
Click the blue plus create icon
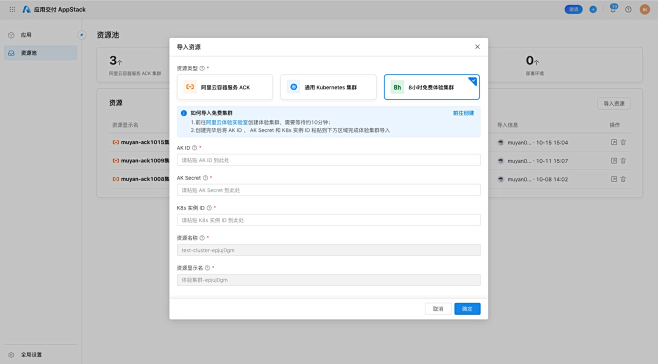(x=593, y=9)
